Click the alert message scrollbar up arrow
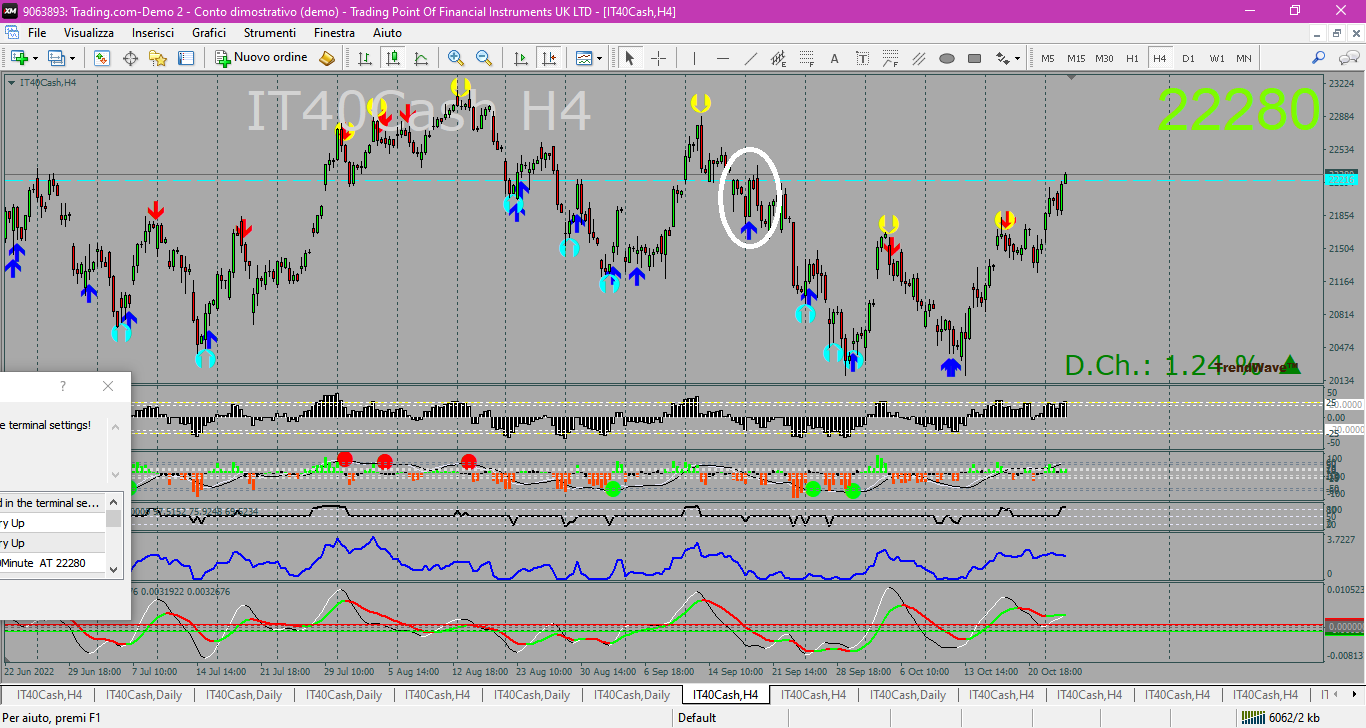1366x728 pixels. [114, 425]
